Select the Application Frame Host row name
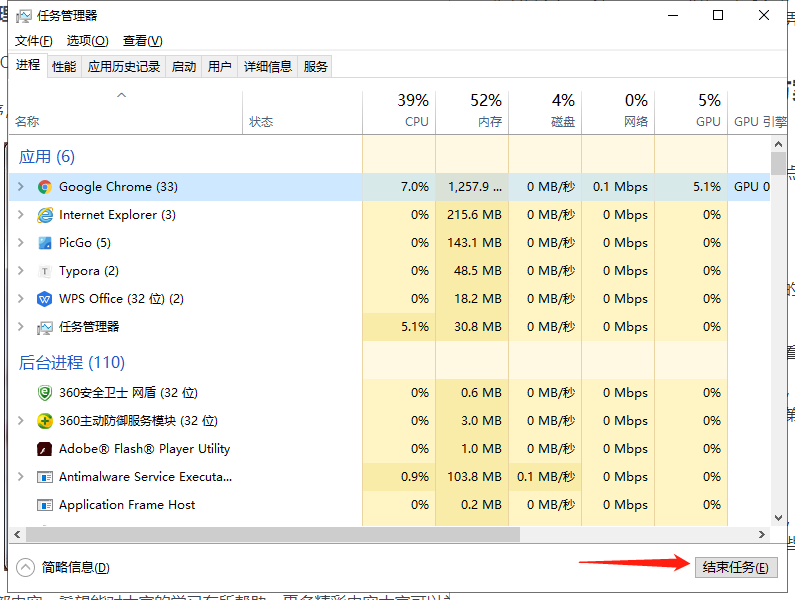 pyautogui.click(x=127, y=505)
